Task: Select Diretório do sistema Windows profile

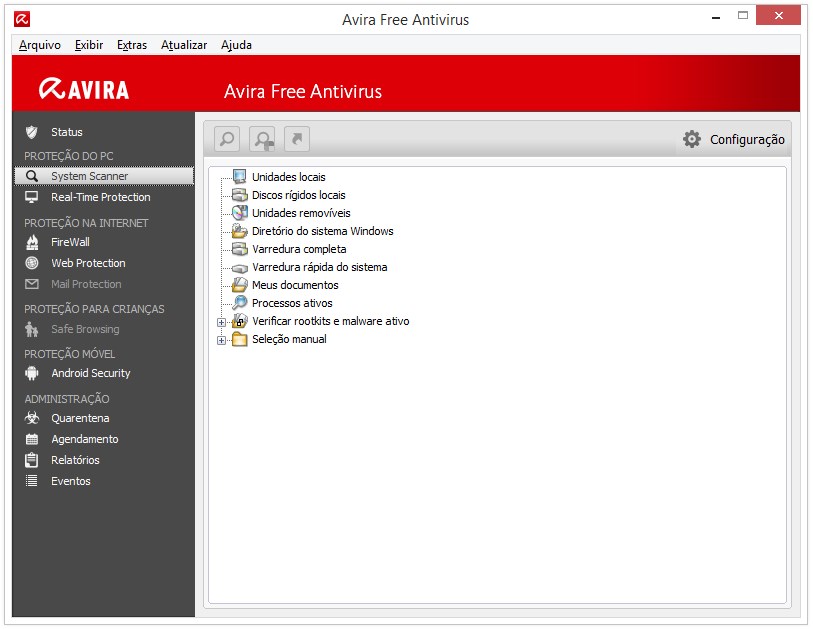Action: coord(323,231)
